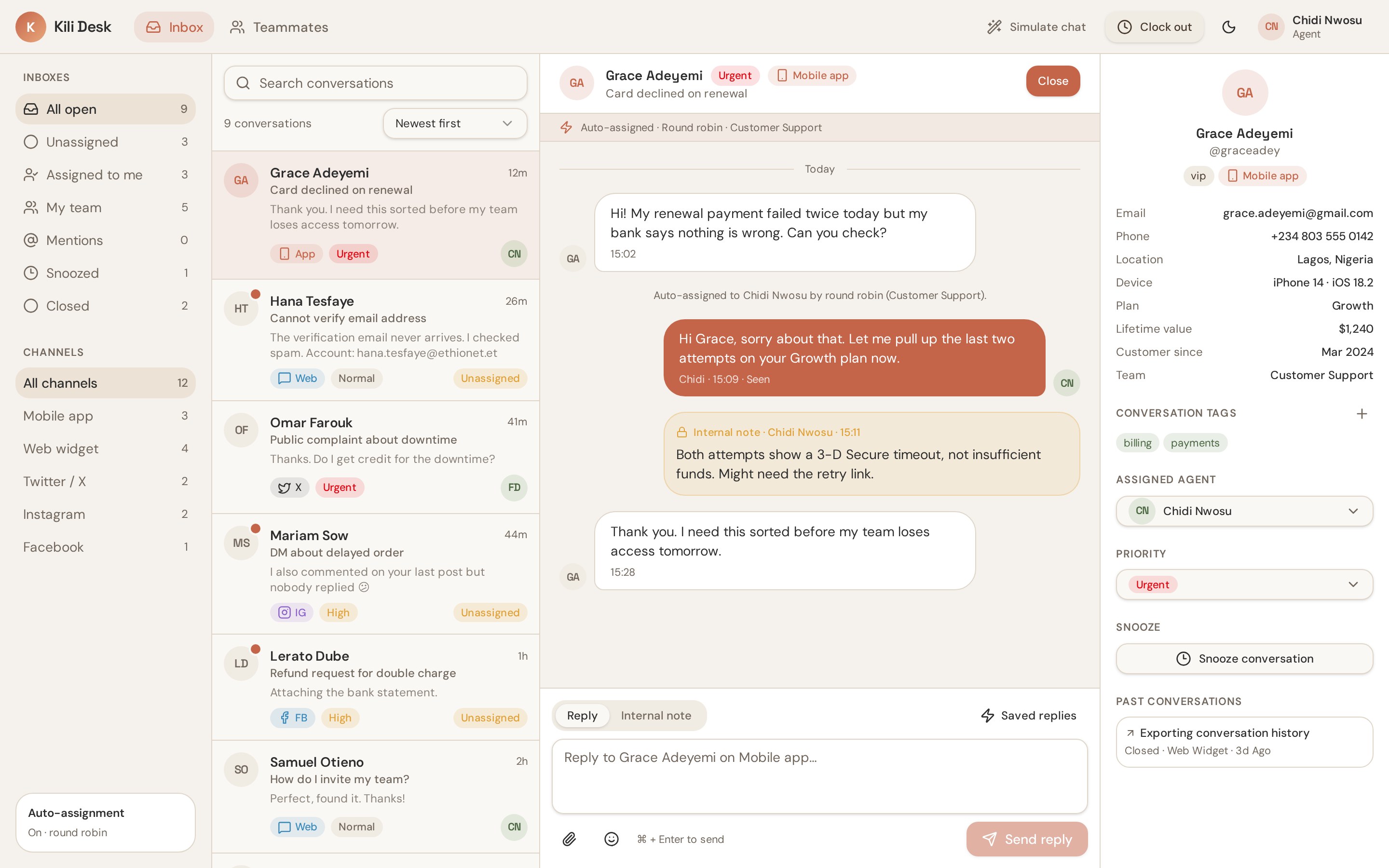1389x868 pixels.
Task: Open the Chidi Nwosu profile avatar
Action: [x=1271, y=27]
